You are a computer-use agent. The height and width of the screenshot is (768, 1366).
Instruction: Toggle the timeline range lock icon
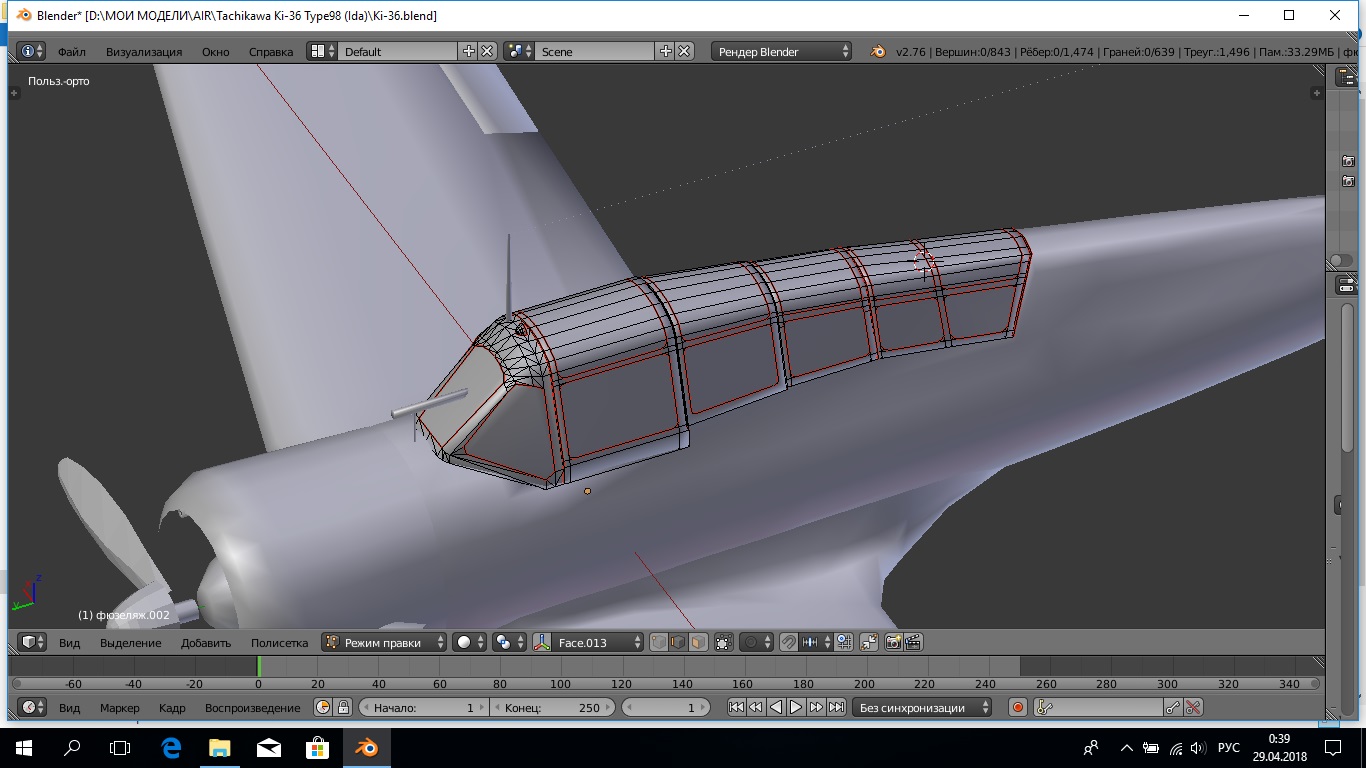(343, 707)
